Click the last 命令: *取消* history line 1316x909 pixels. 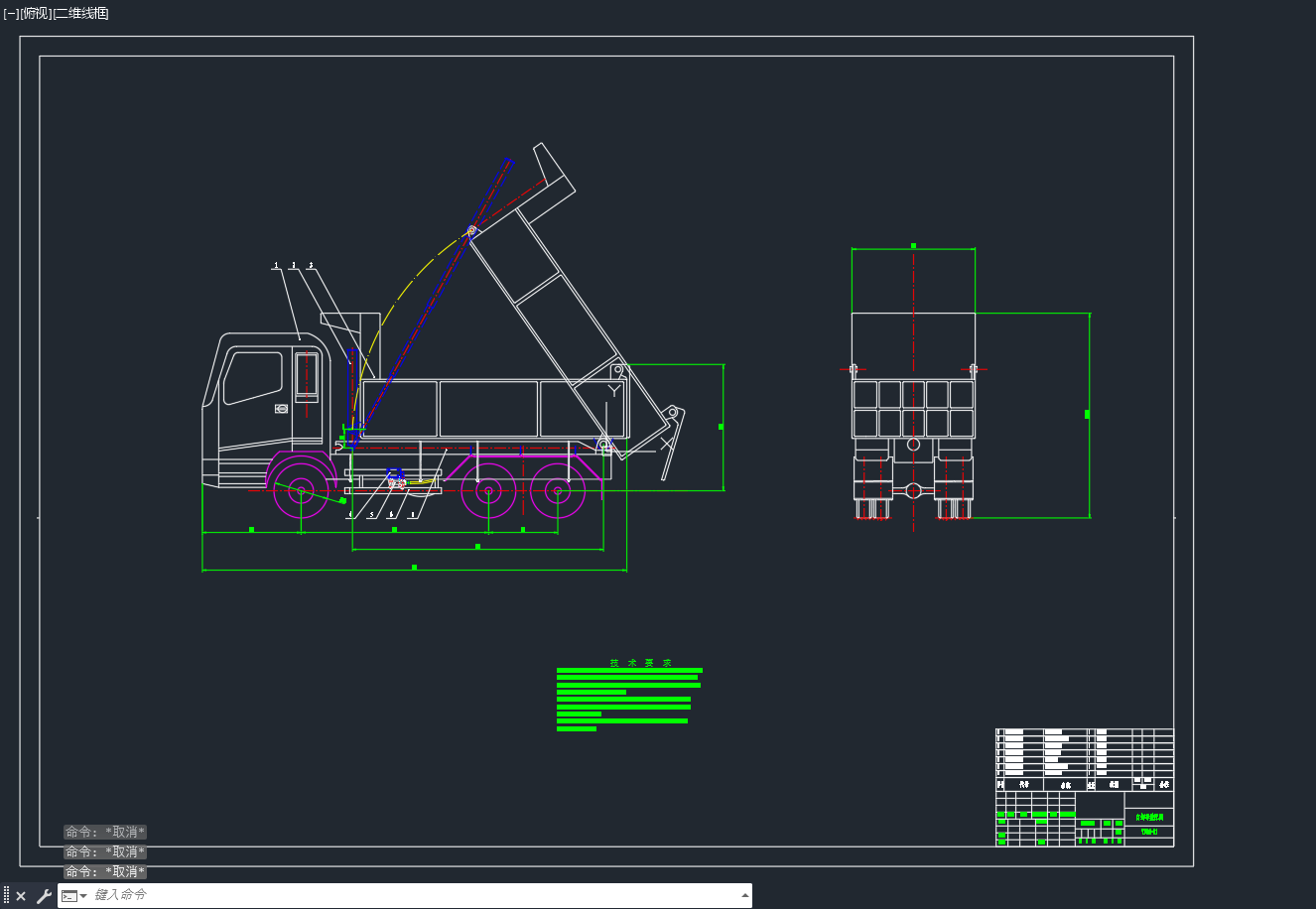105,871
